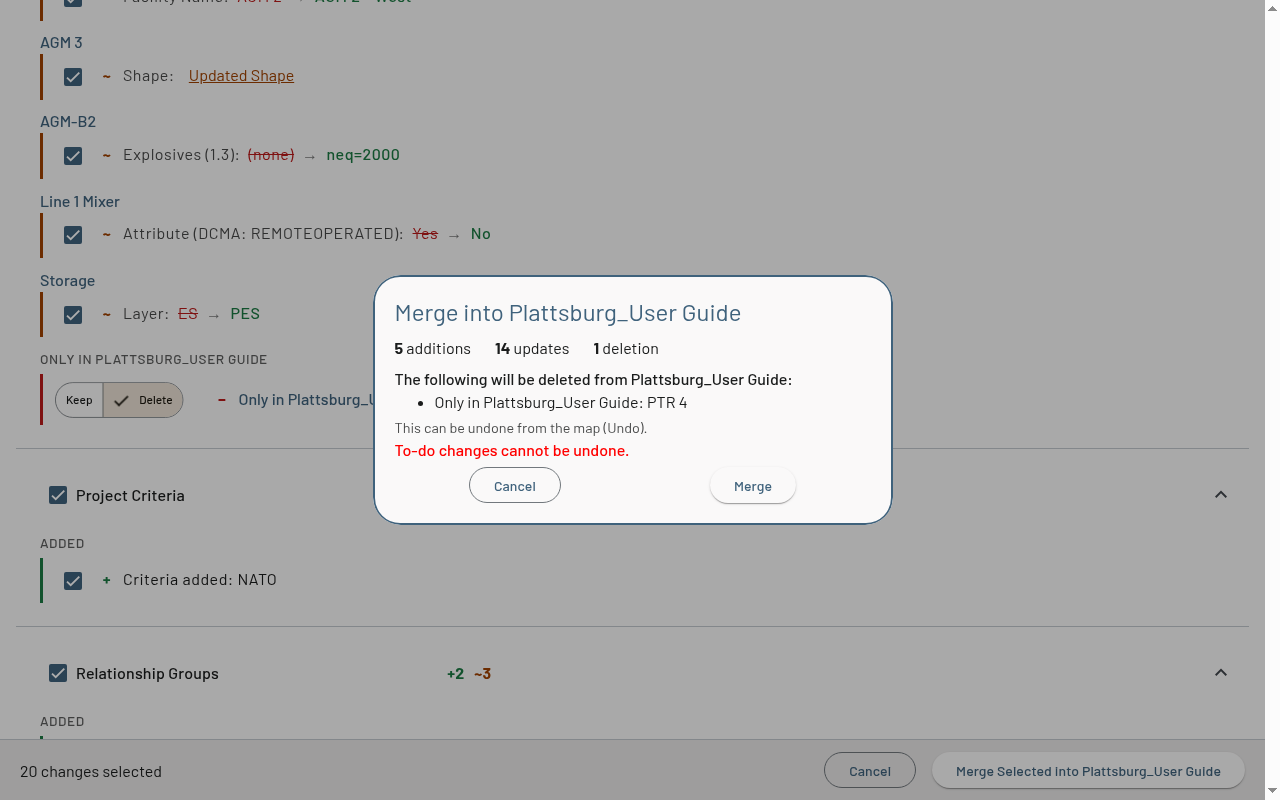Confirm Merge in the dialog
Viewport: 1280px width, 800px height.
(752, 486)
